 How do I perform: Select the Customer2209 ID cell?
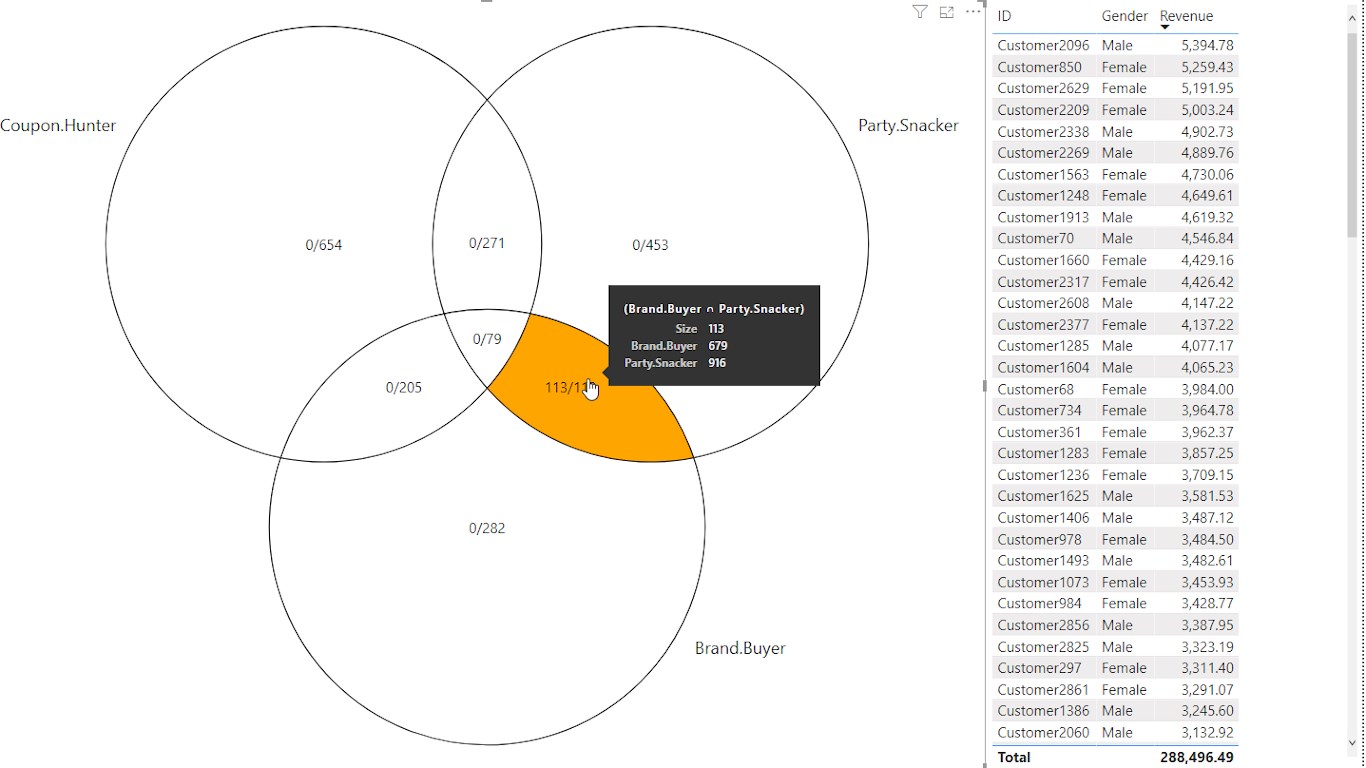[1043, 110]
